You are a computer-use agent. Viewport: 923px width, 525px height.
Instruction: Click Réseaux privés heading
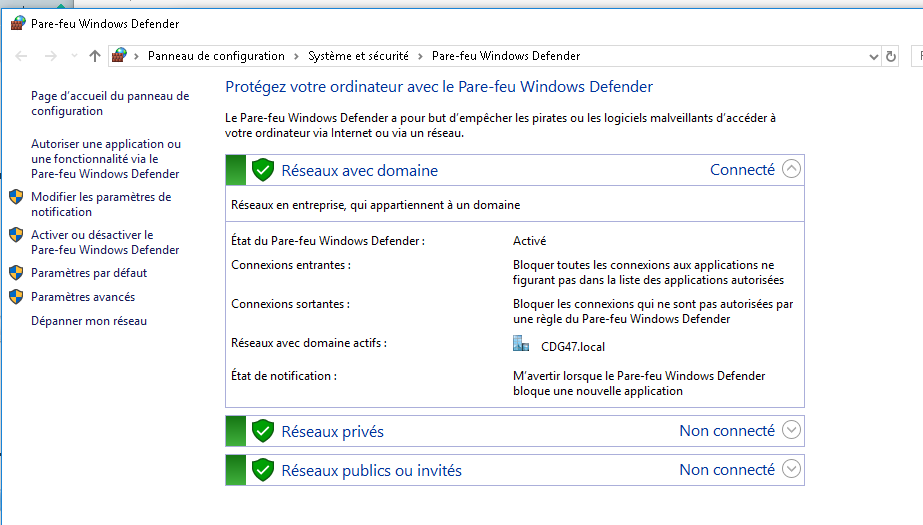[333, 432]
